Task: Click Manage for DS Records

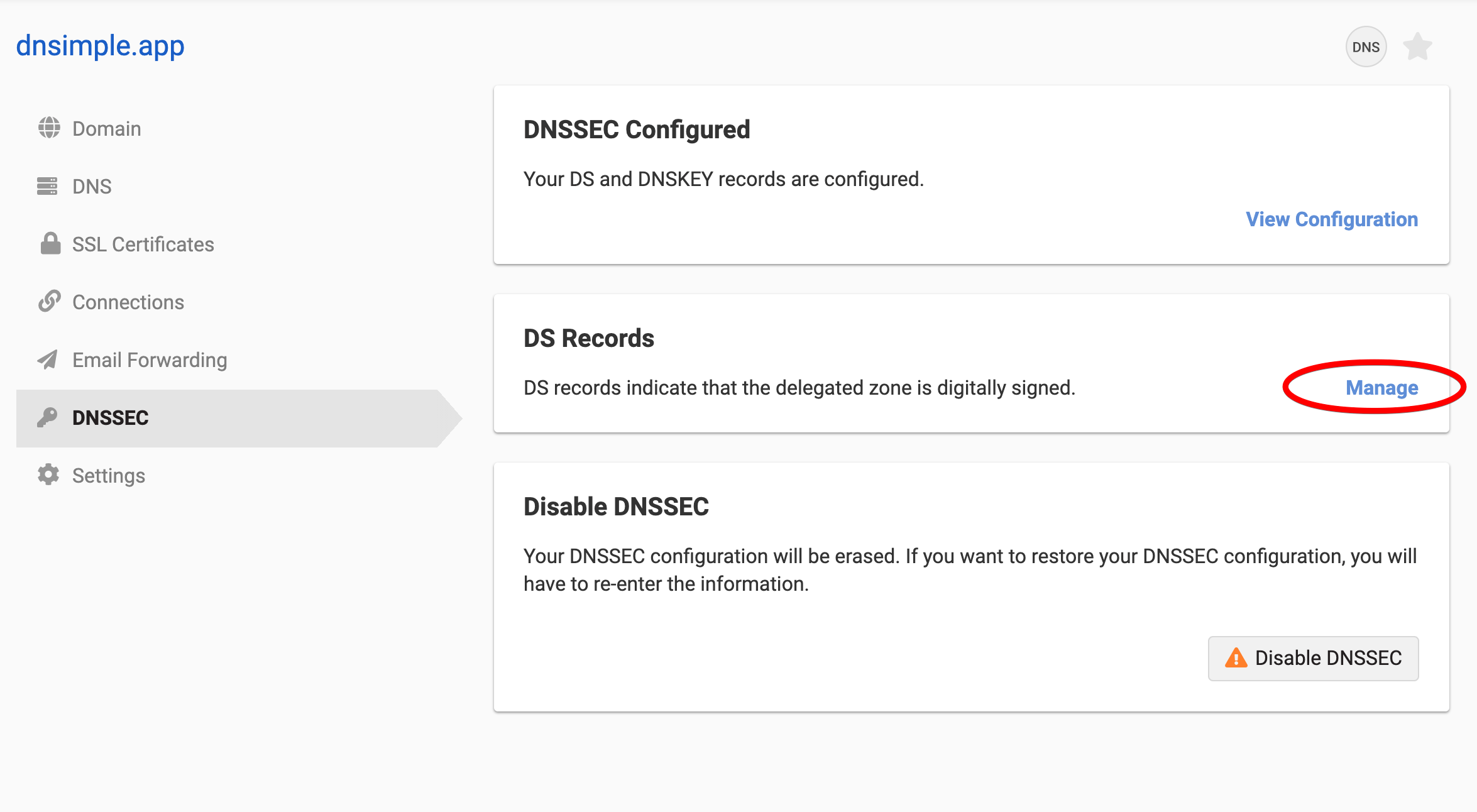Action: pyautogui.click(x=1381, y=388)
